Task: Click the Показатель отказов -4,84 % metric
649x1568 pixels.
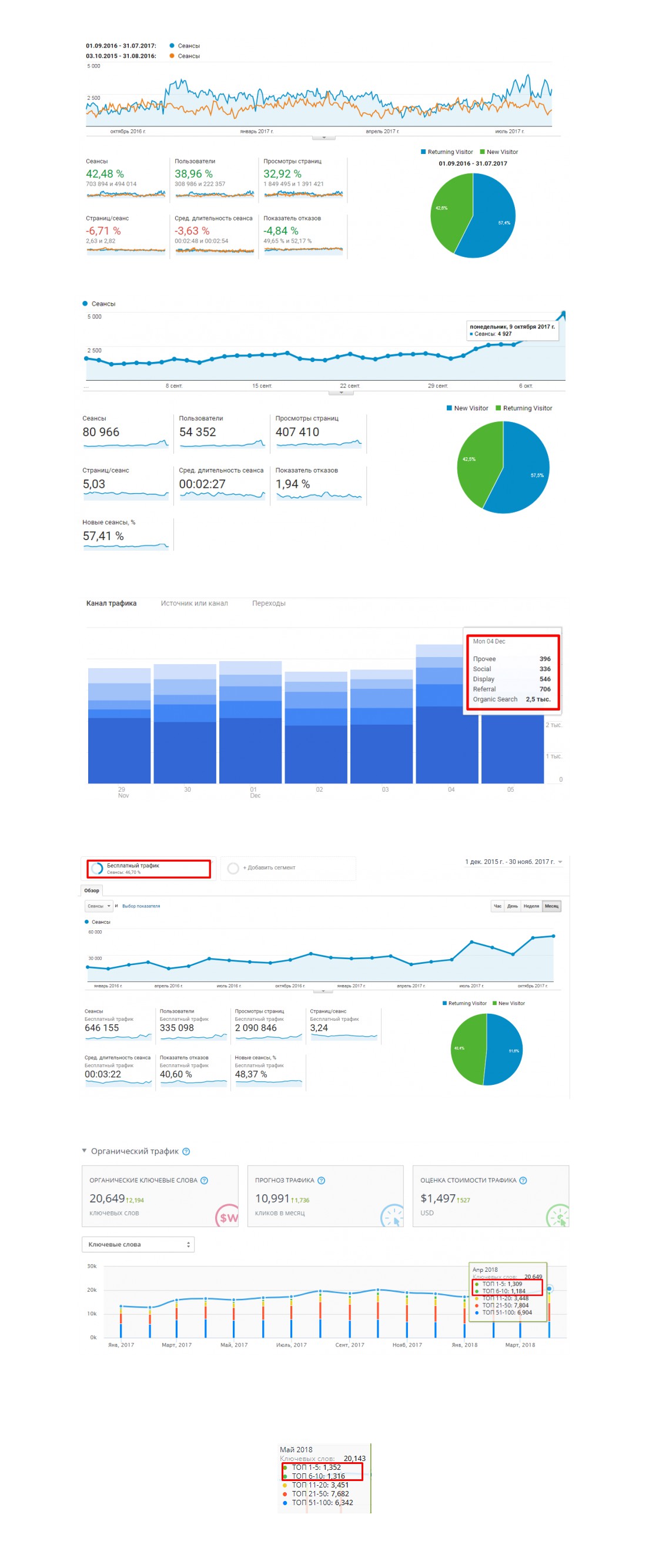Action: coord(303,236)
